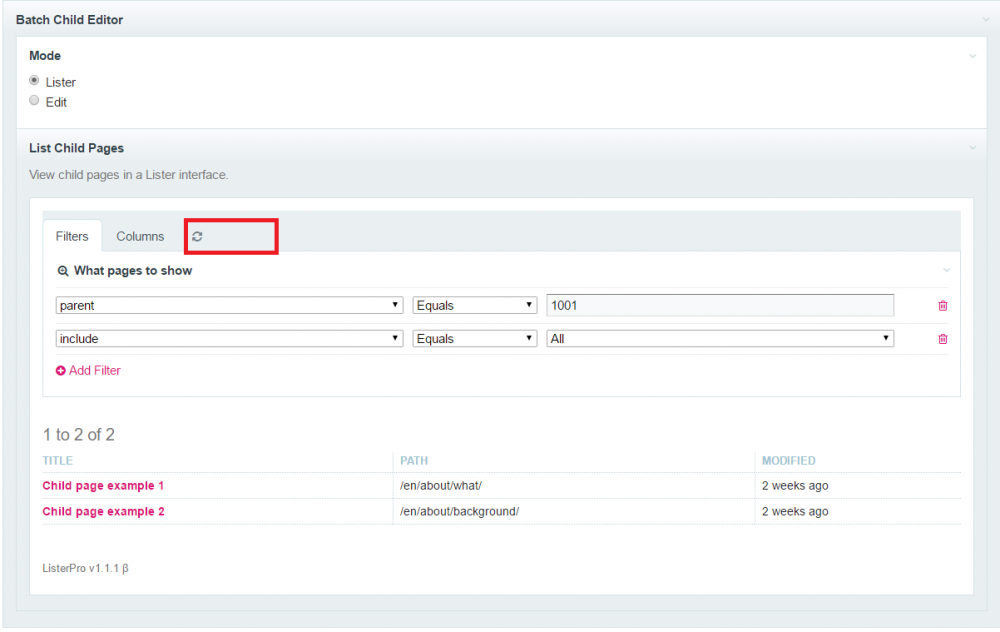Click the Add Filter link
The height and width of the screenshot is (632, 1000).
94,371
